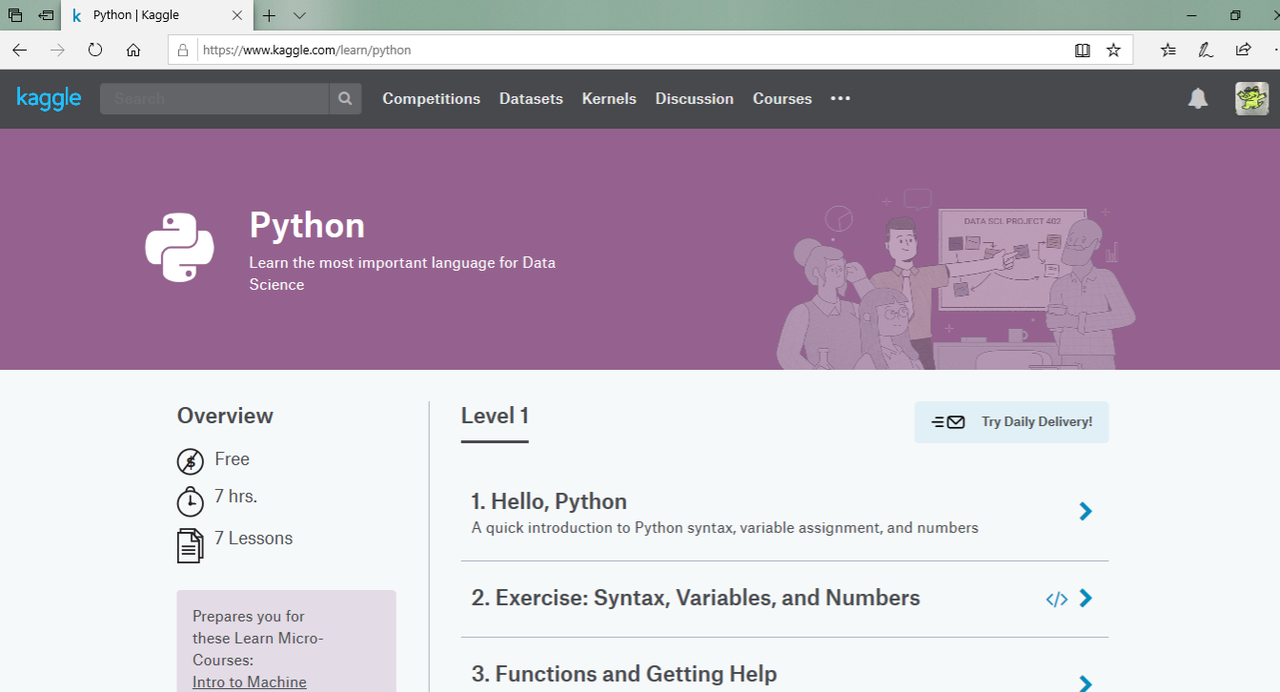This screenshot has width=1280, height=692.
Task: Open 3. Functions and Getting Help
Action: tap(624, 674)
